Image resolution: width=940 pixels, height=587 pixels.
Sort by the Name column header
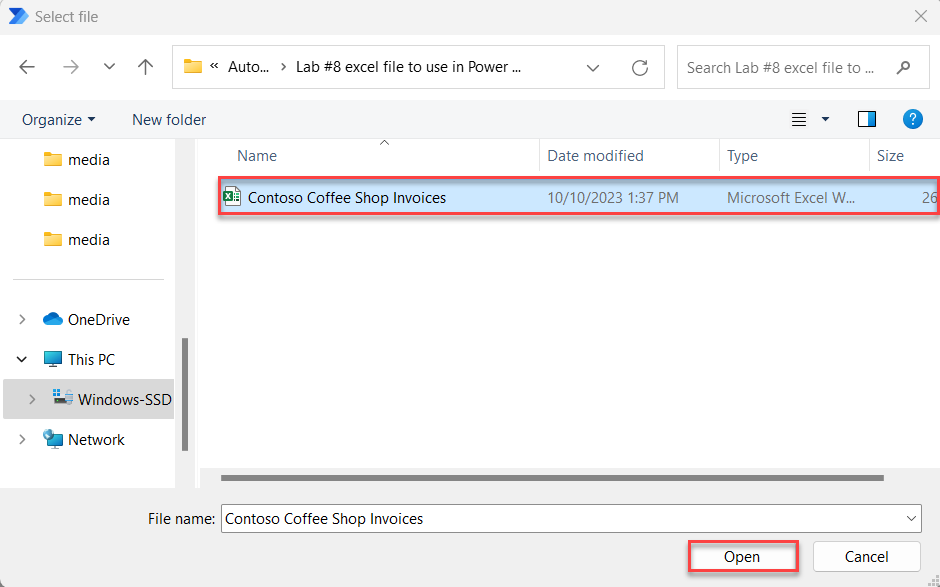coord(257,156)
